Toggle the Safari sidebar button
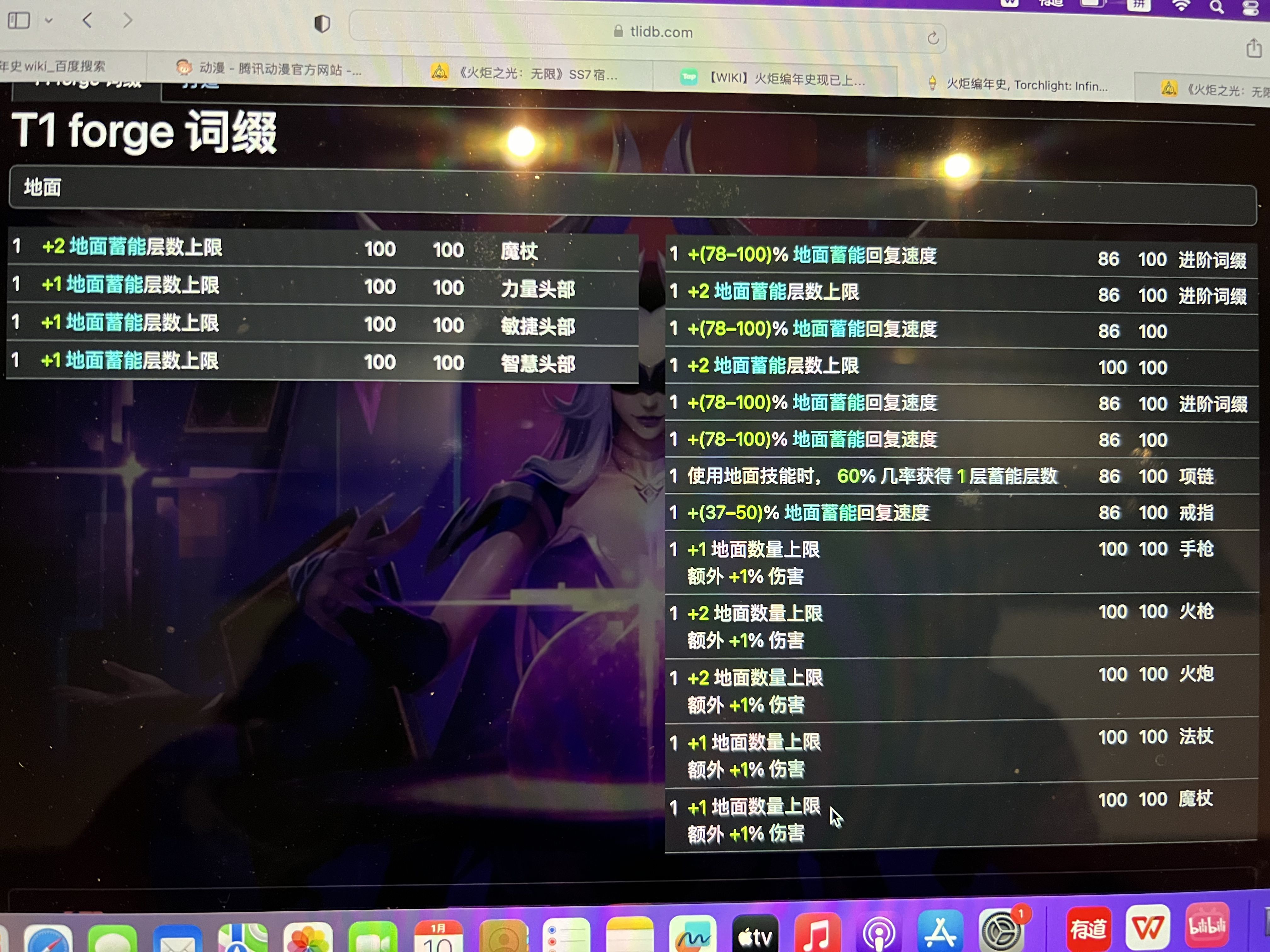The width and height of the screenshot is (1270, 952). (18, 21)
